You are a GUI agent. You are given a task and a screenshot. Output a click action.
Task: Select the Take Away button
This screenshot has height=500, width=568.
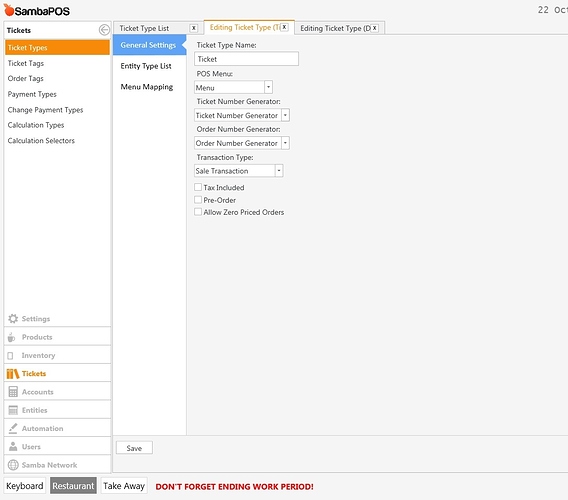(x=124, y=486)
